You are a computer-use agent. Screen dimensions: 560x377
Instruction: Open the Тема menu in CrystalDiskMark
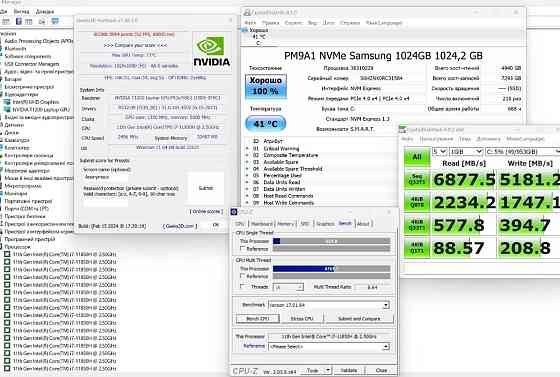465,139
